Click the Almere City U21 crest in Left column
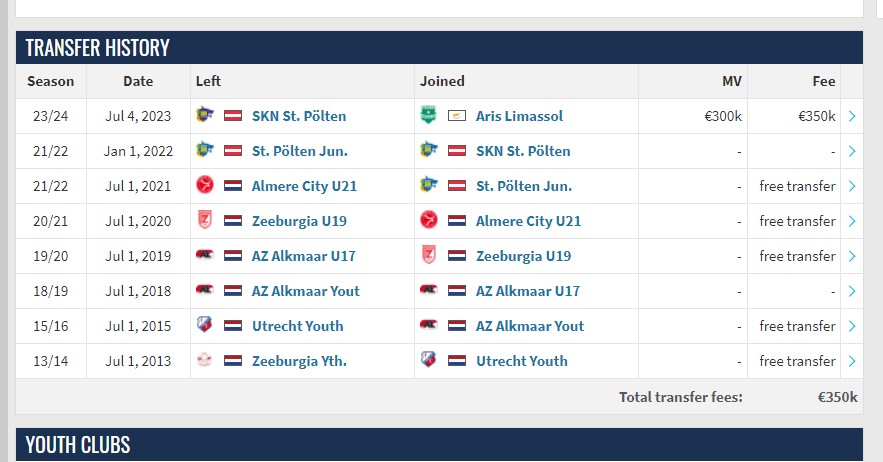 pyautogui.click(x=204, y=185)
